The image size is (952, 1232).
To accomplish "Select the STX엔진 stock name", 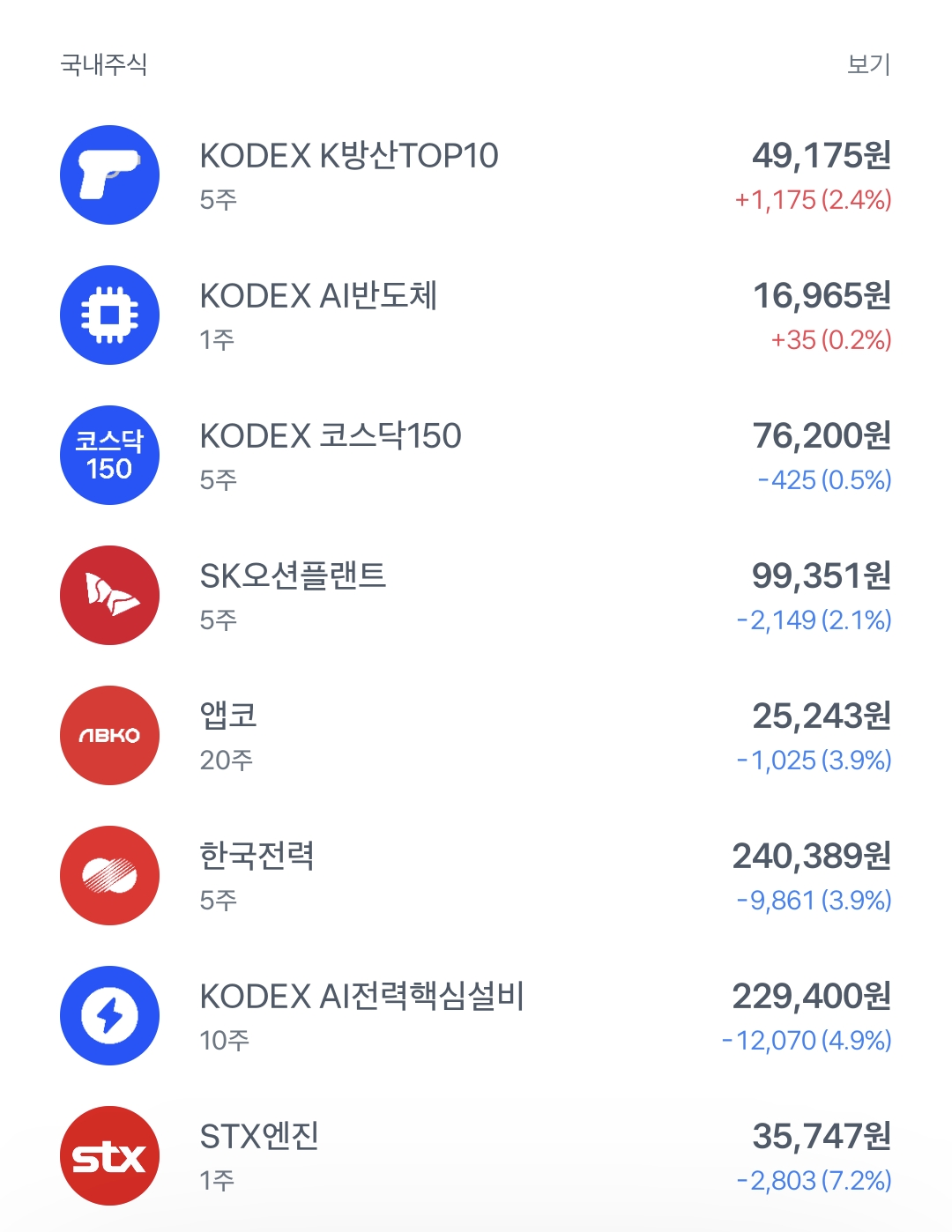I will pos(259,1137).
